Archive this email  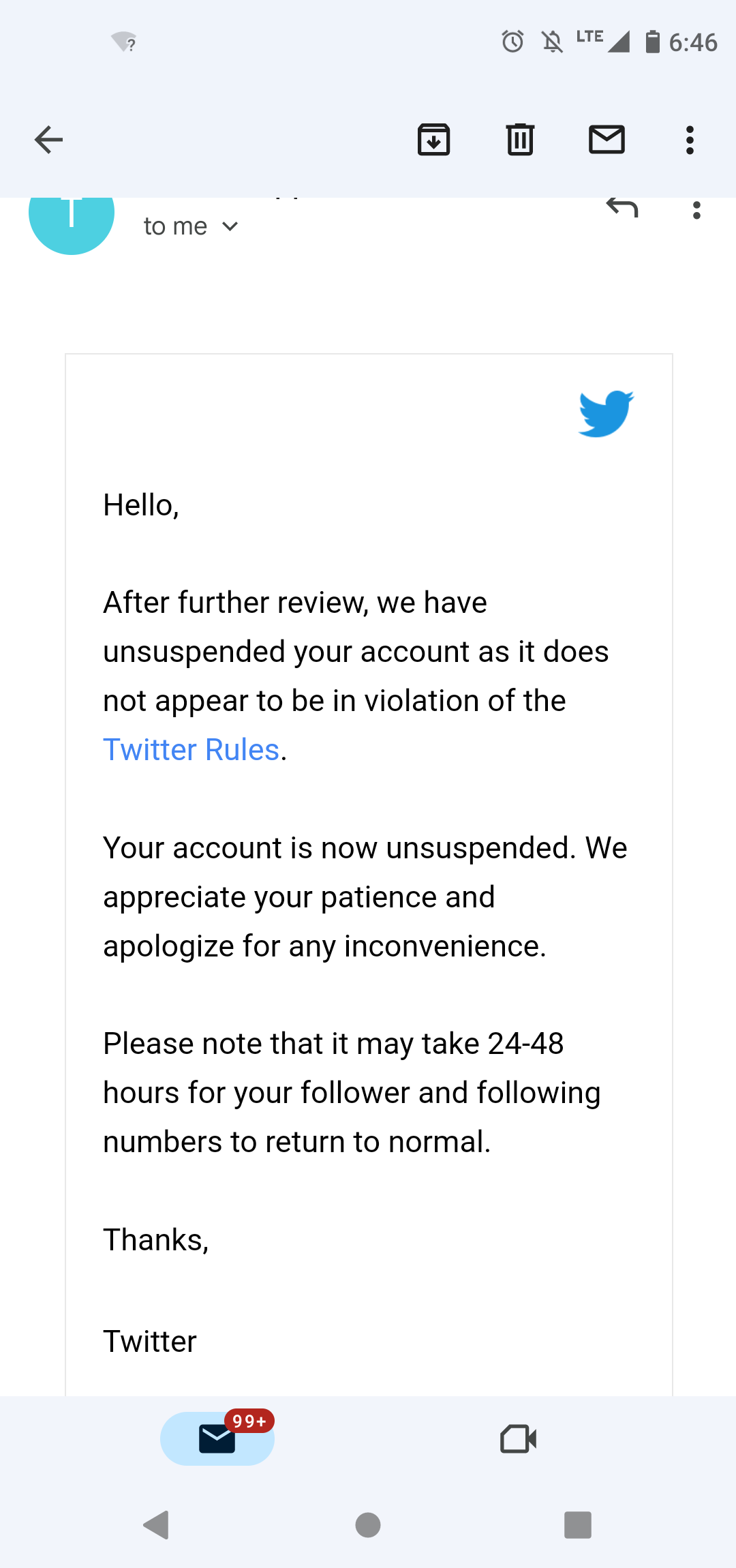(433, 140)
